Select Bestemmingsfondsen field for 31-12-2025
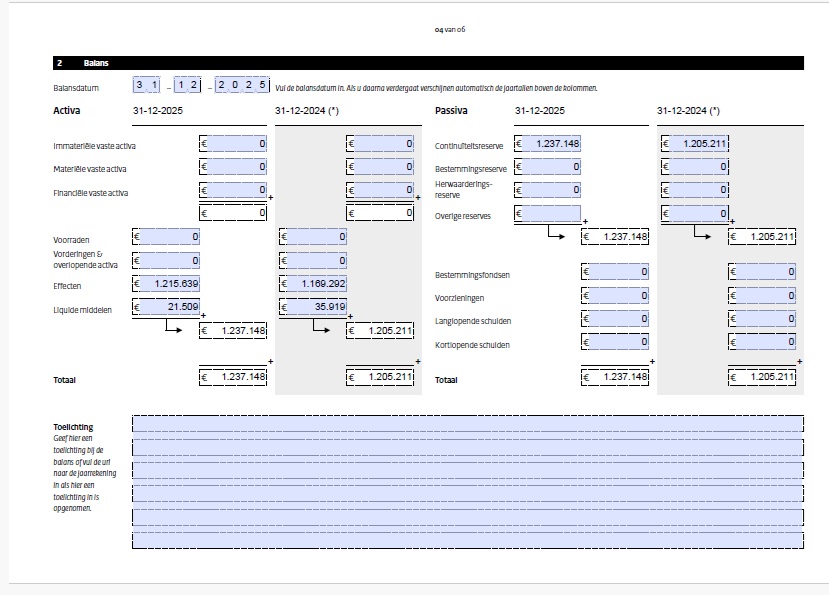 pyautogui.click(x=615, y=271)
